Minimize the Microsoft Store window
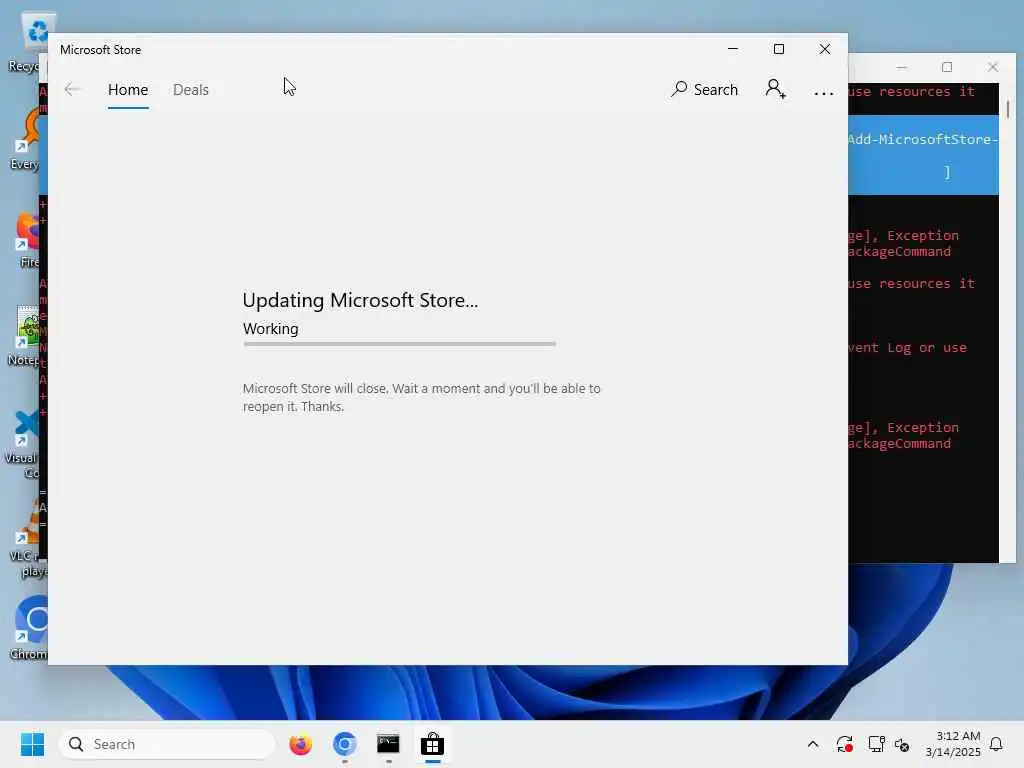Viewport: 1024px width, 768px height. 733,49
